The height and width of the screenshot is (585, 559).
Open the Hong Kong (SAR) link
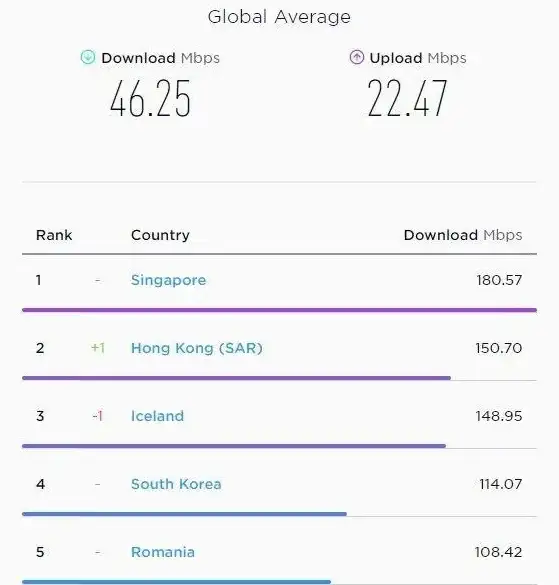coord(197,348)
